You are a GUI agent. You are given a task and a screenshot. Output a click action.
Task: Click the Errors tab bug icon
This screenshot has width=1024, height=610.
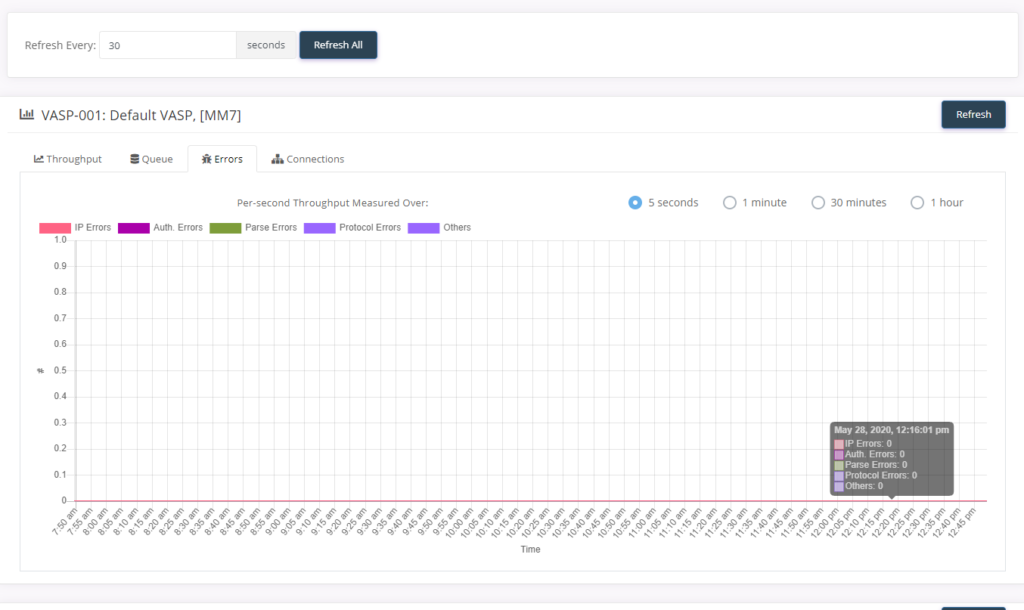(206, 159)
